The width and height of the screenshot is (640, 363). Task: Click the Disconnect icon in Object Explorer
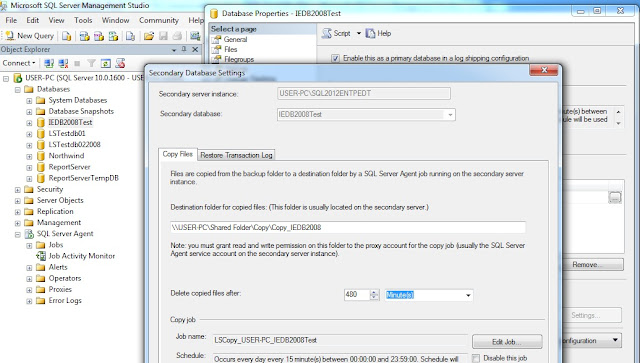pos(63,63)
